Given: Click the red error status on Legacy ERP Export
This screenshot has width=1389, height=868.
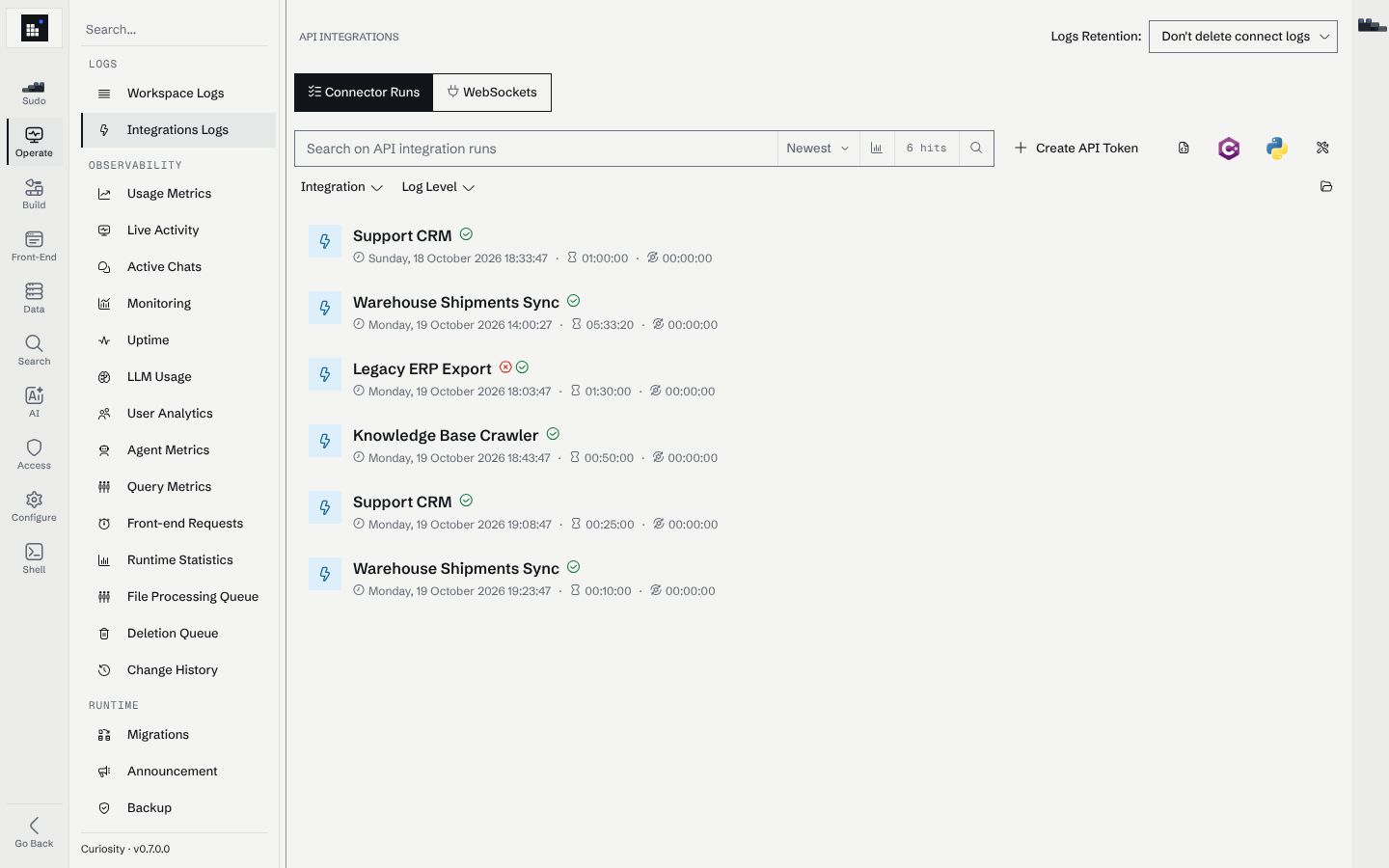Looking at the screenshot, I should pos(505,367).
